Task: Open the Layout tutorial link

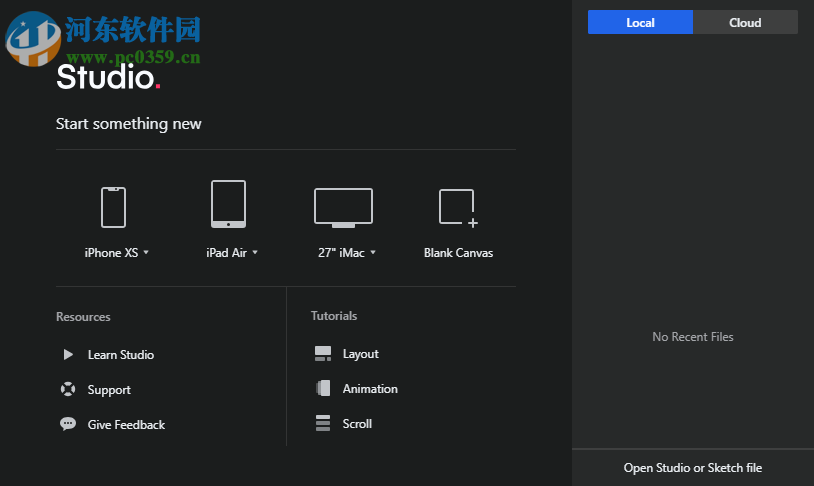Action: click(x=361, y=354)
